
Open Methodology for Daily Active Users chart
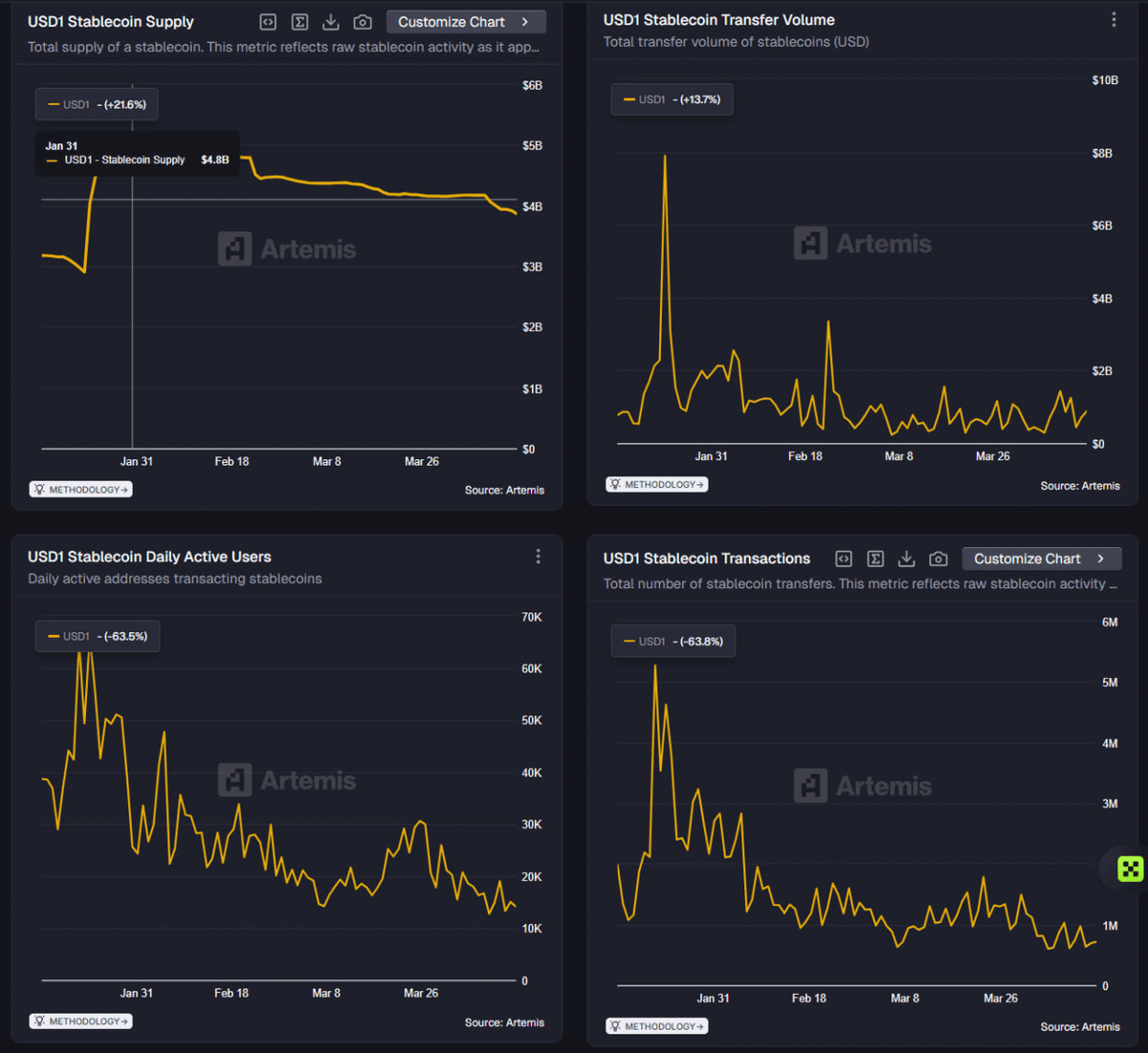80,1021
